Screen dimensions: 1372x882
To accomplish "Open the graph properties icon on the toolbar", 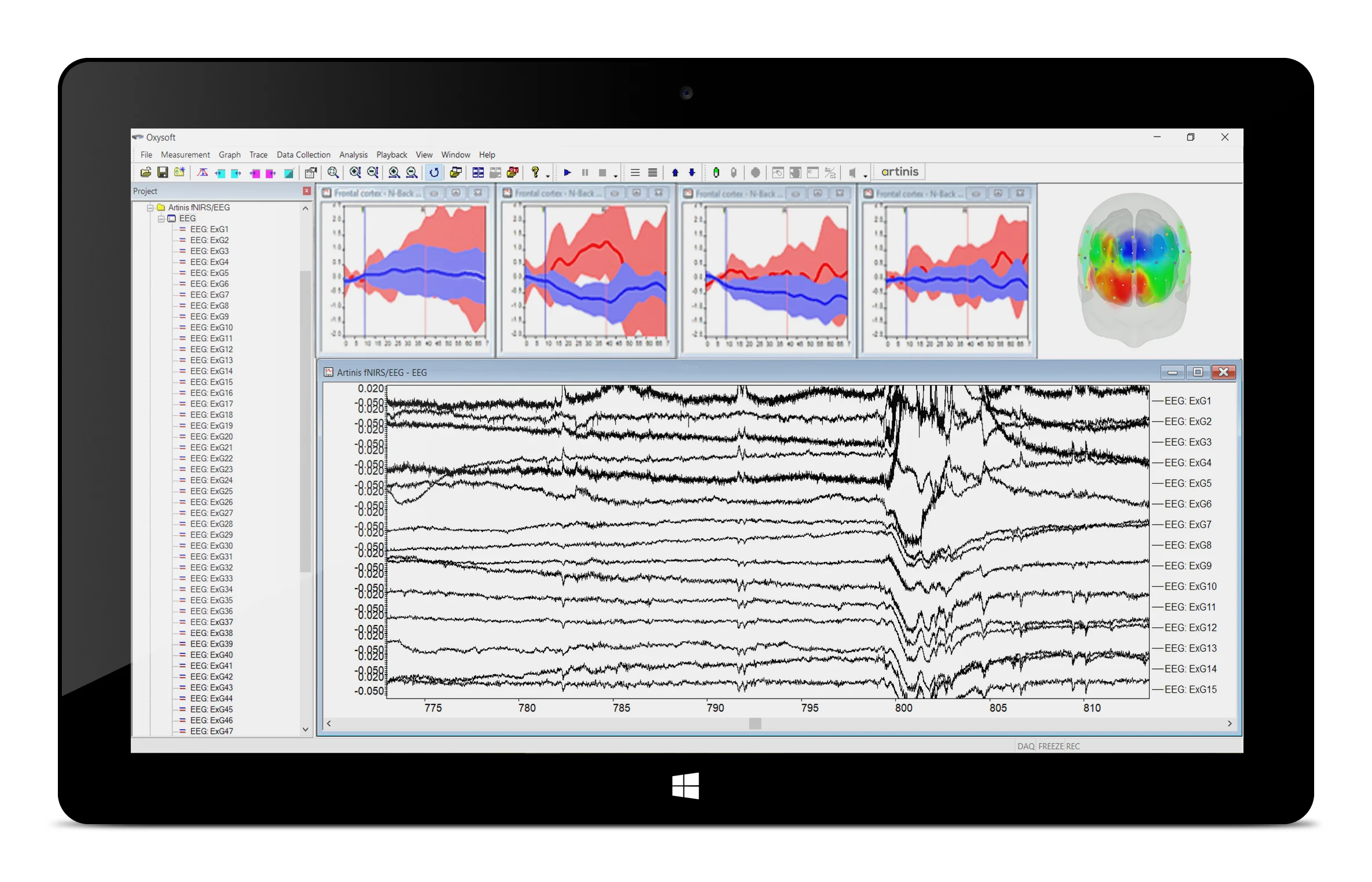I will [311, 172].
